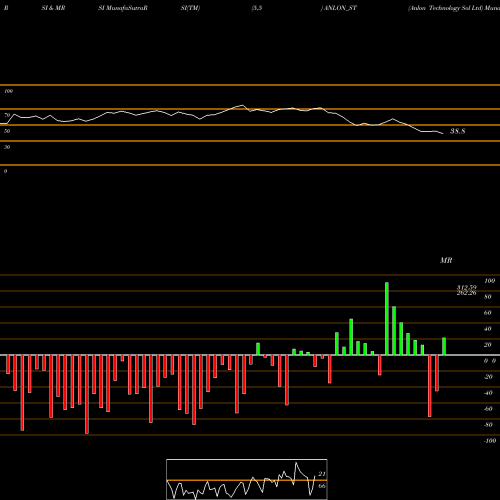Click the RSI line peak above 70
The image size is (500, 500).
pyautogui.click(x=242, y=105)
